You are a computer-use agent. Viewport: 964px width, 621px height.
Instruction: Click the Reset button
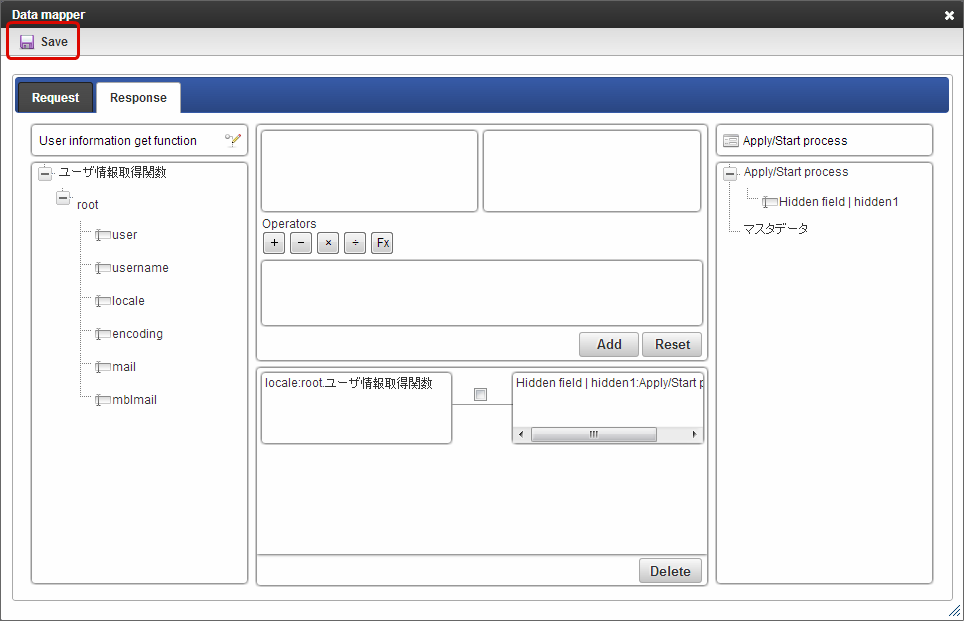tap(672, 344)
